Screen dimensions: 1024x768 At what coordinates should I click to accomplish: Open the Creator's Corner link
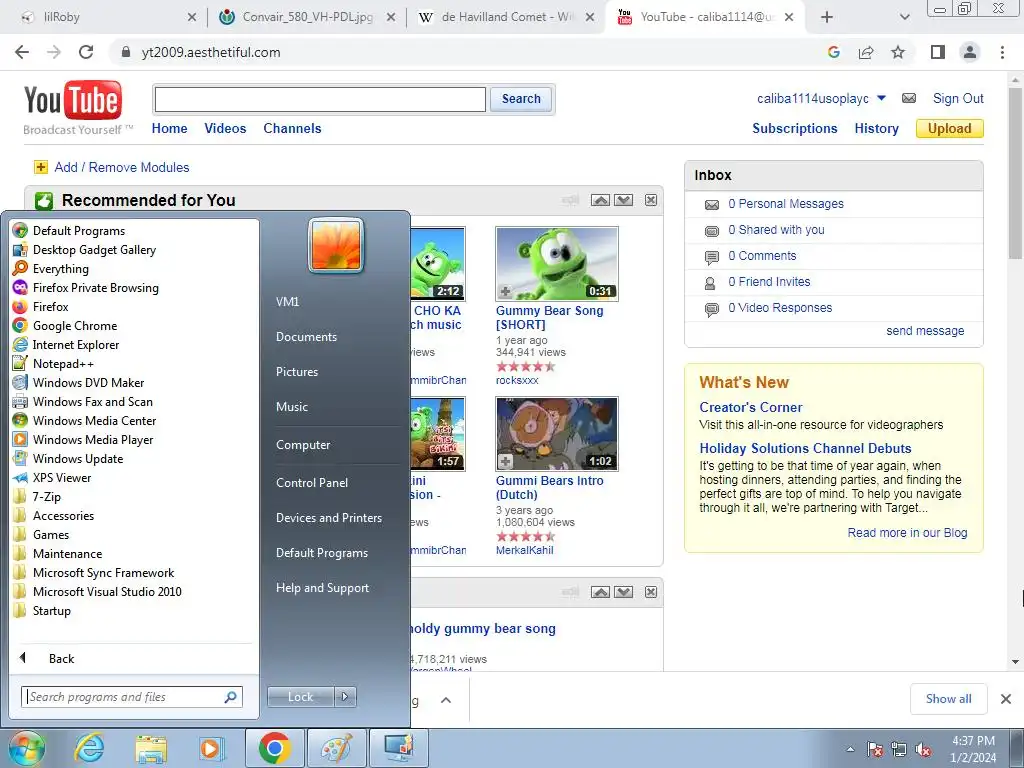pyautogui.click(x=750, y=407)
